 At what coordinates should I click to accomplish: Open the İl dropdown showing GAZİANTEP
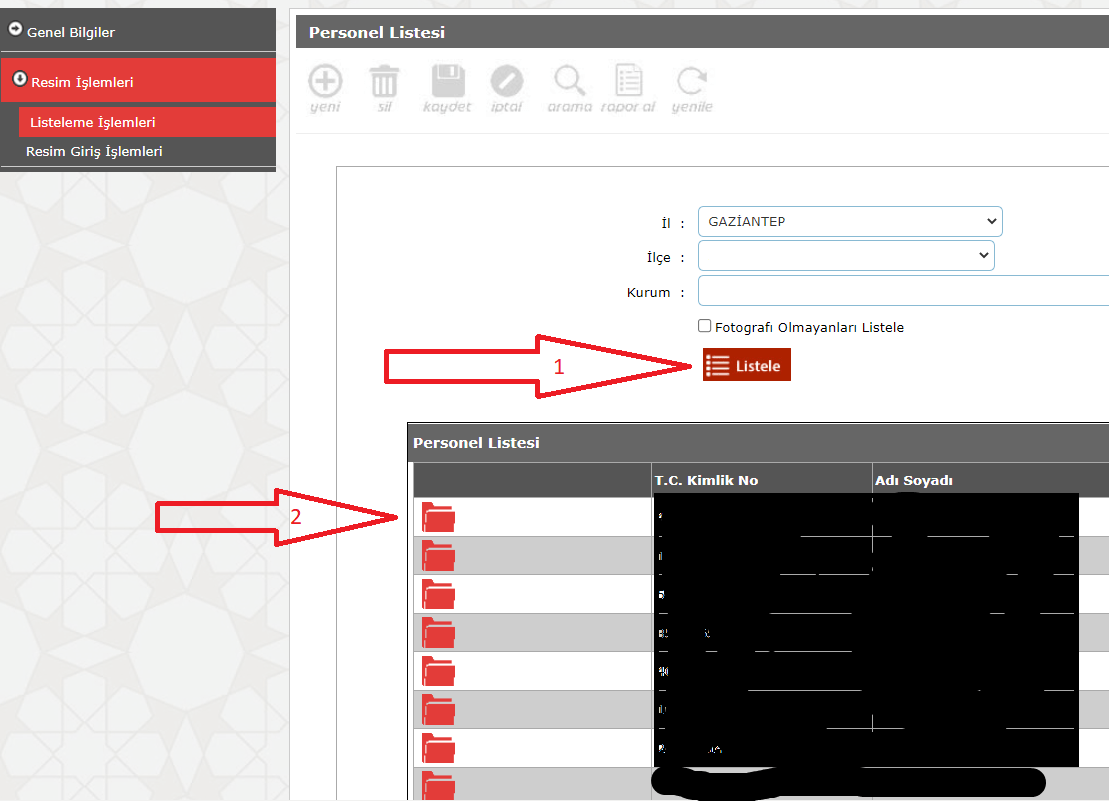coord(850,222)
